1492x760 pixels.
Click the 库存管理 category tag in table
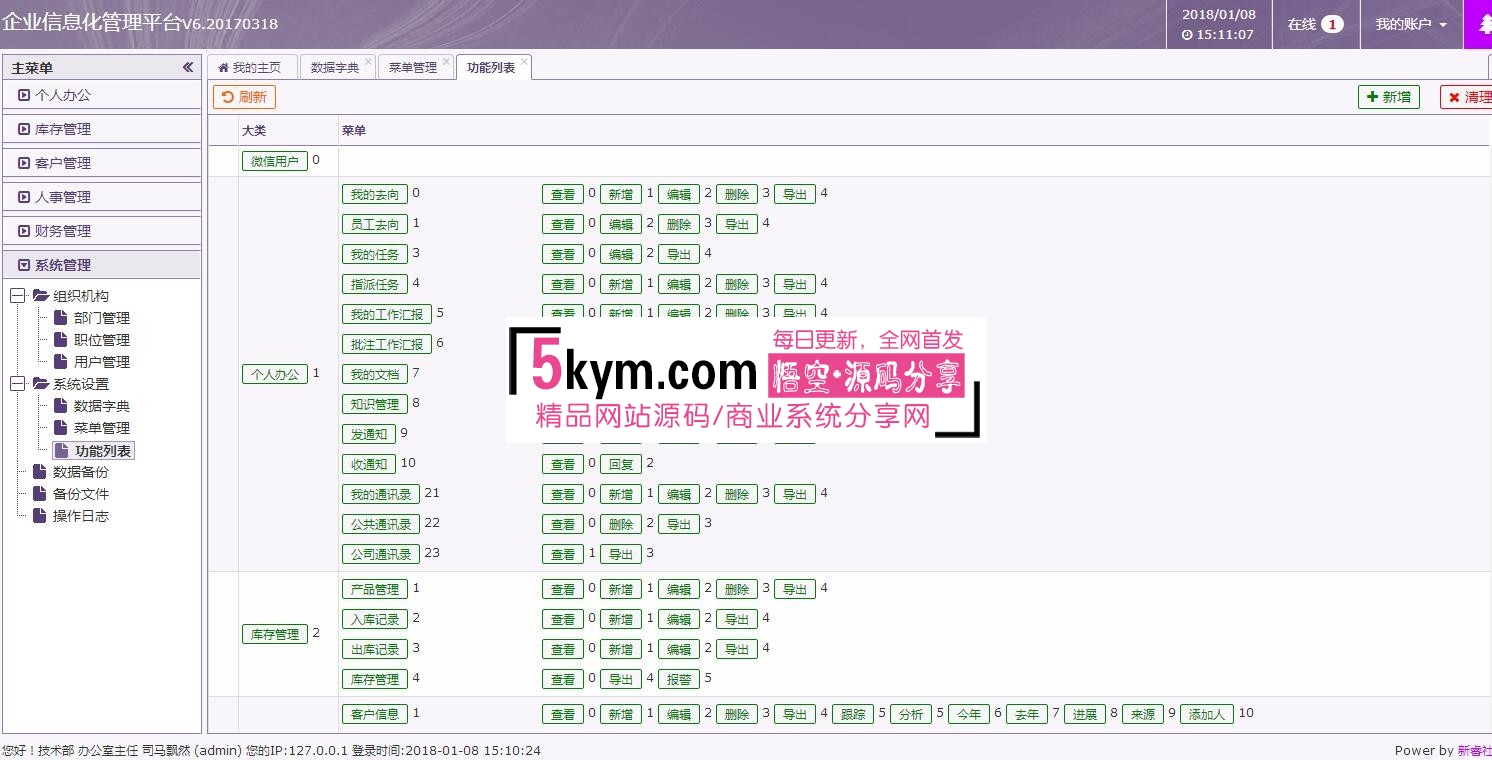(x=274, y=634)
